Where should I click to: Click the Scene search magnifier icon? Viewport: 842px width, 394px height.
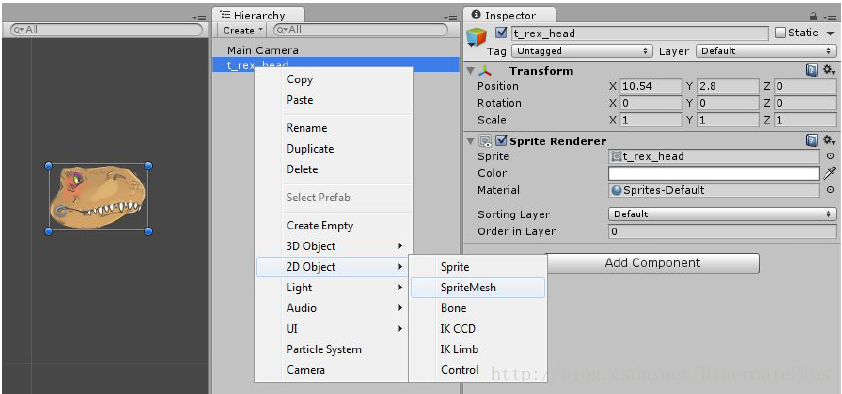point(19,30)
